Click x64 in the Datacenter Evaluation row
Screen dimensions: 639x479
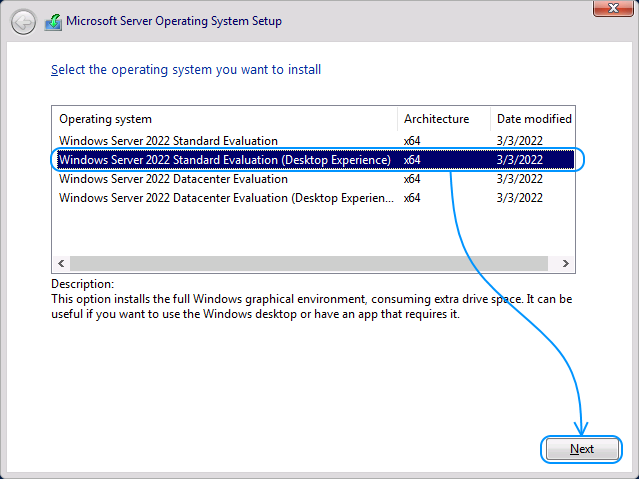click(x=412, y=179)
